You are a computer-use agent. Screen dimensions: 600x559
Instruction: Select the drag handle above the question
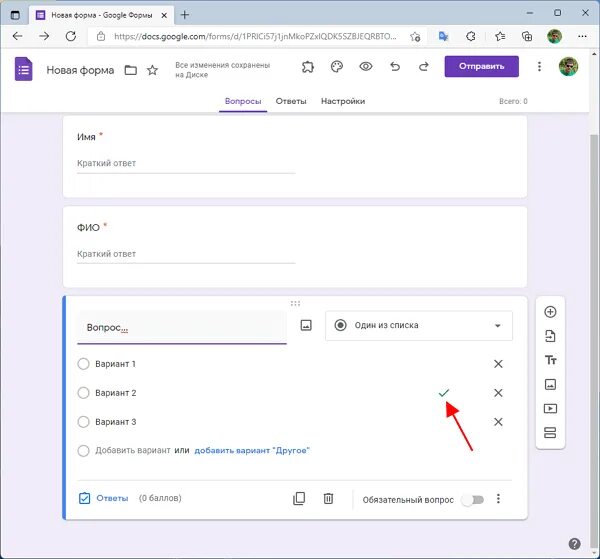tap(295, 303)
